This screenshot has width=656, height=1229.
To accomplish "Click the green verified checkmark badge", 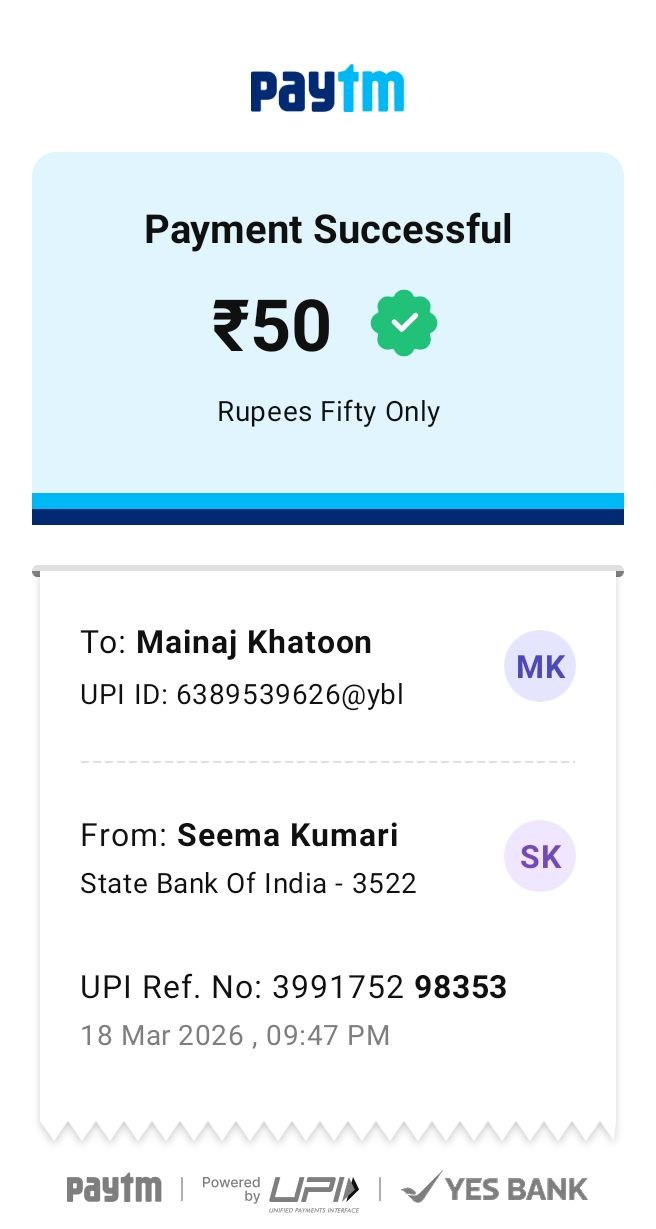I will click(x=404, y=324).
